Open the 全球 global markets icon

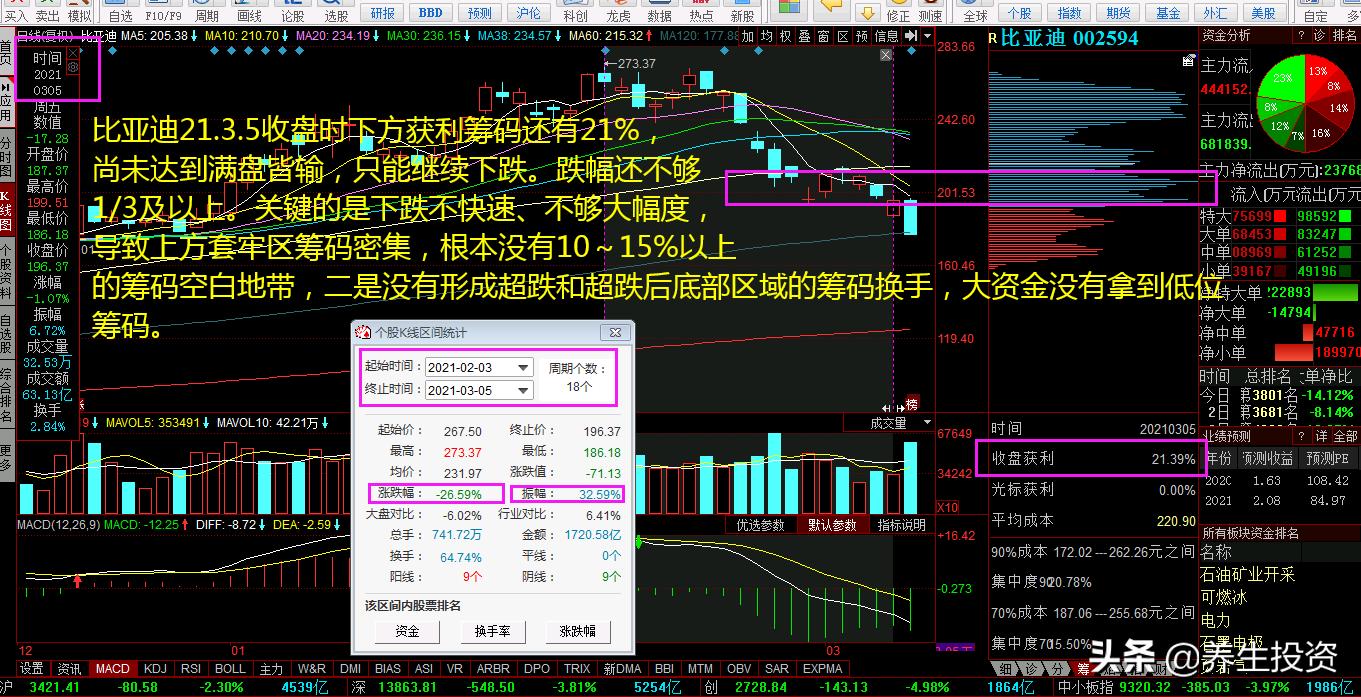[974, 11]
